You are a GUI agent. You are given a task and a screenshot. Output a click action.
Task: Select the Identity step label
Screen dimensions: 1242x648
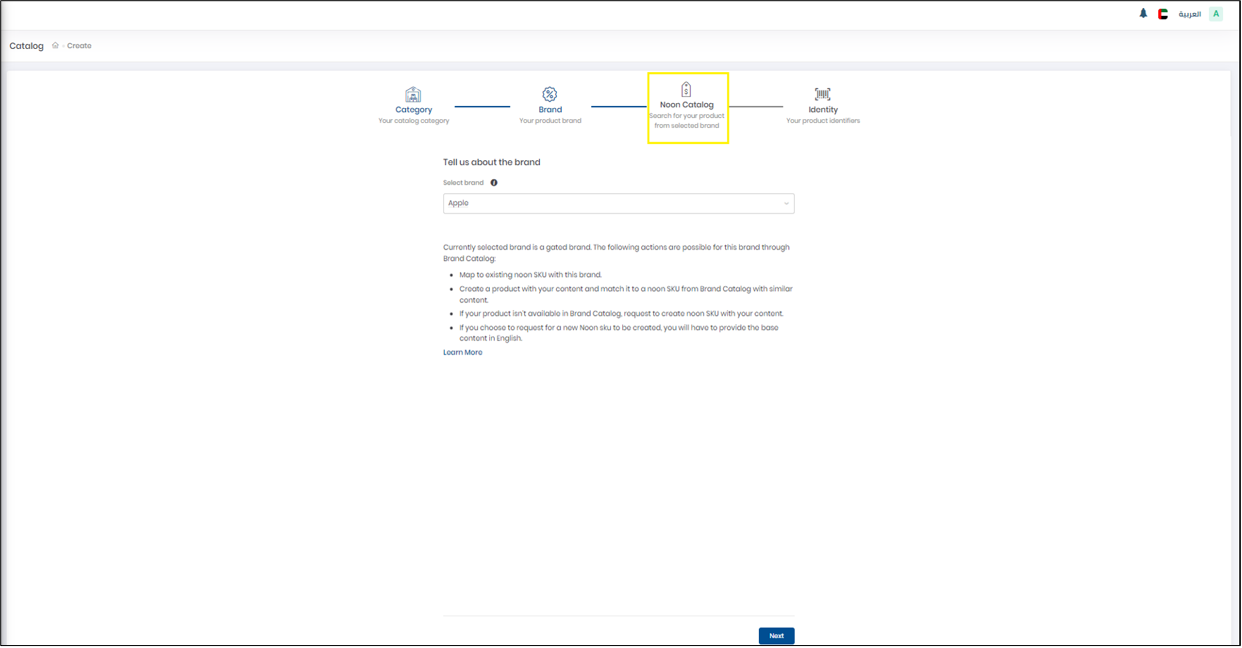tap(823, 110)
